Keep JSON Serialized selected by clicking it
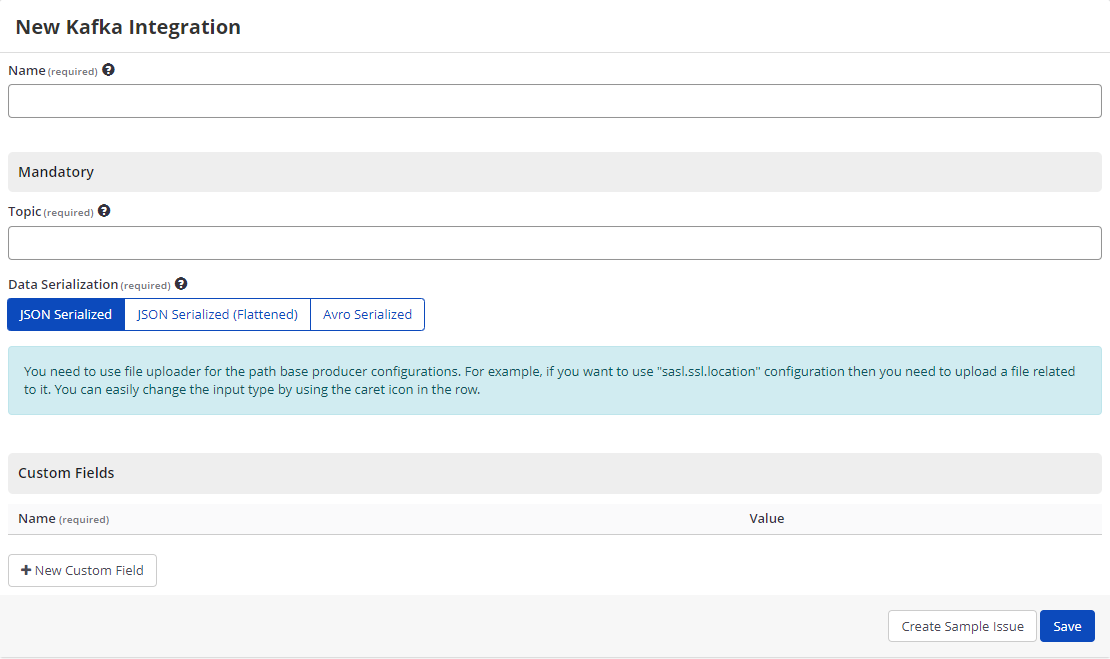The width and height of the screenshot is (1110, 659). pos(65,314)
